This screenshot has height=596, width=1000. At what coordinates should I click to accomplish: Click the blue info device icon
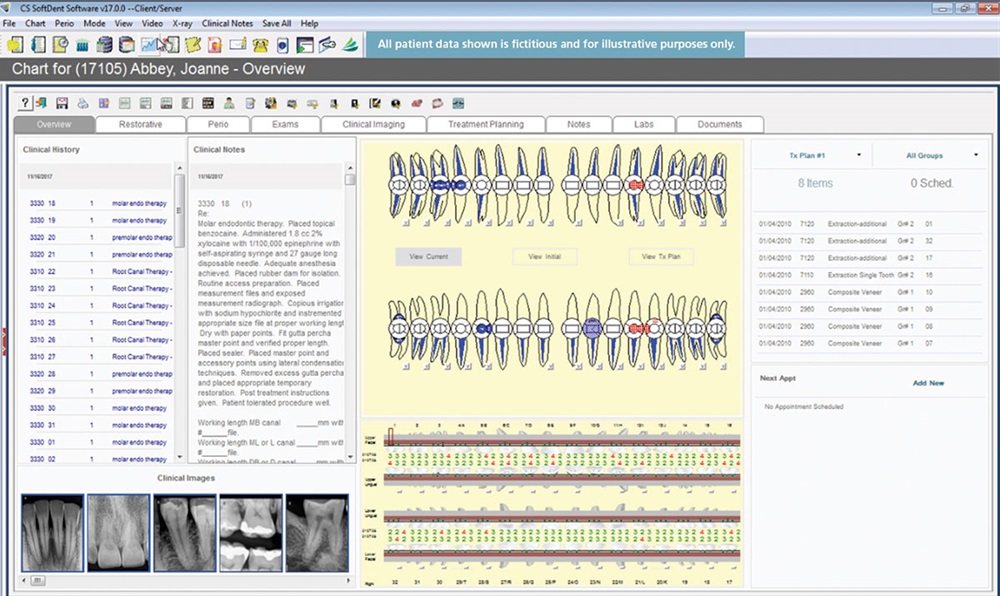pos(283,45)
